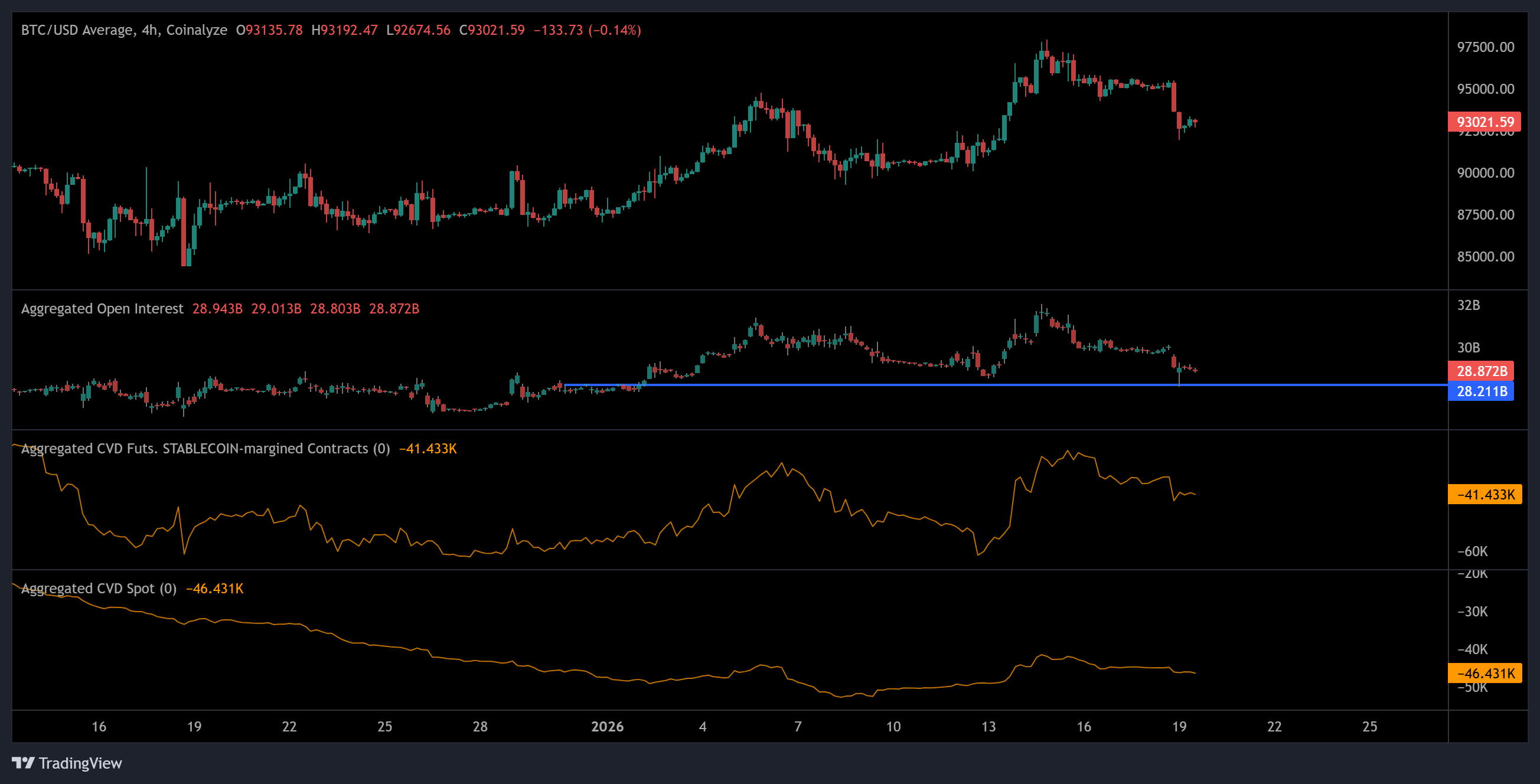The height and width of the screenshot is (784, 1540).
Task: Click the orange -46.431K value tag
Action: [1485, 673]
